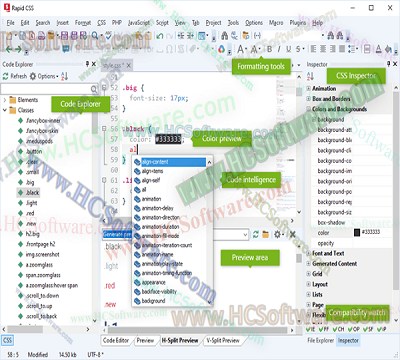This screenshot has width=400, height=360.
Task: Click the Find binoculars icon
Action: pyautogui.click(x=225, y=36)
